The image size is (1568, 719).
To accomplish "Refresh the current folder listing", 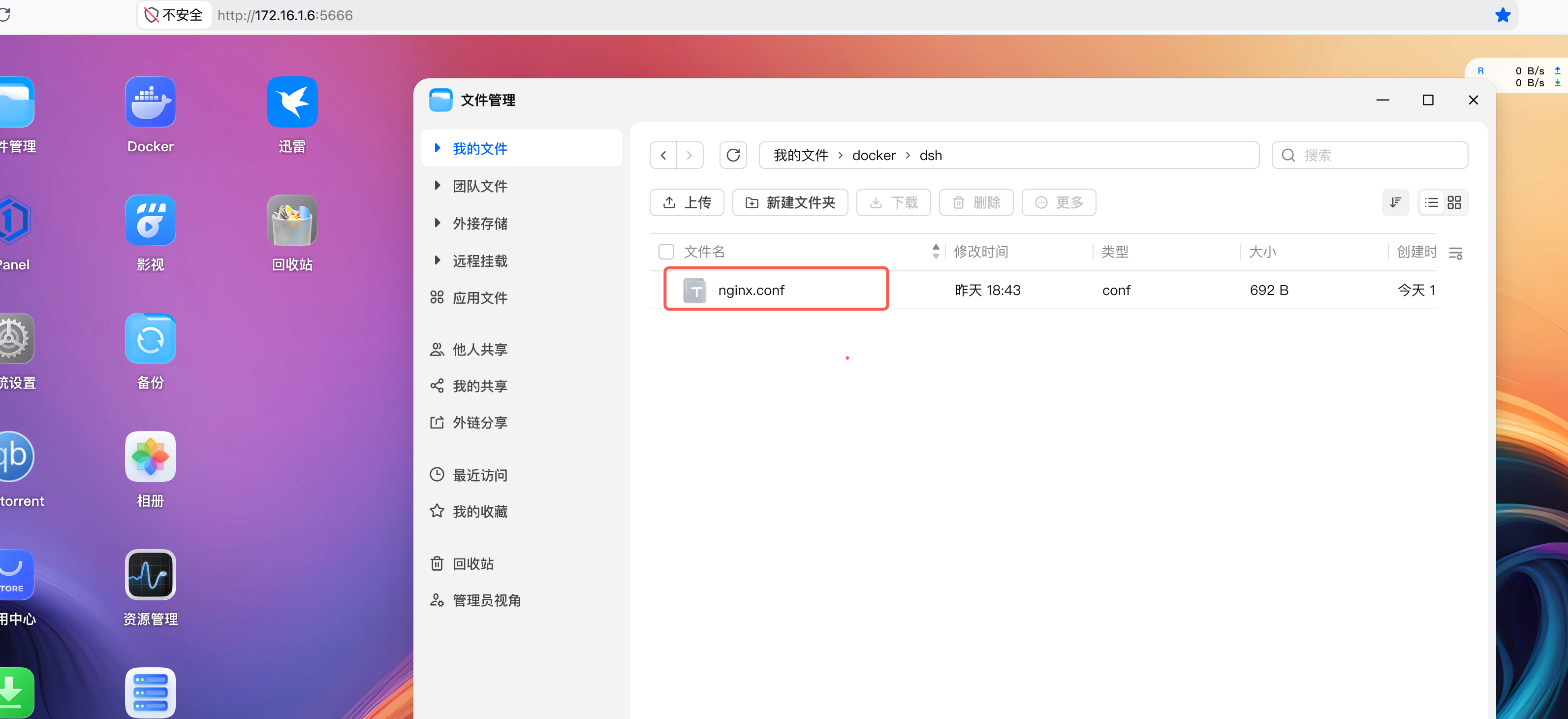I will coord(733,156).
